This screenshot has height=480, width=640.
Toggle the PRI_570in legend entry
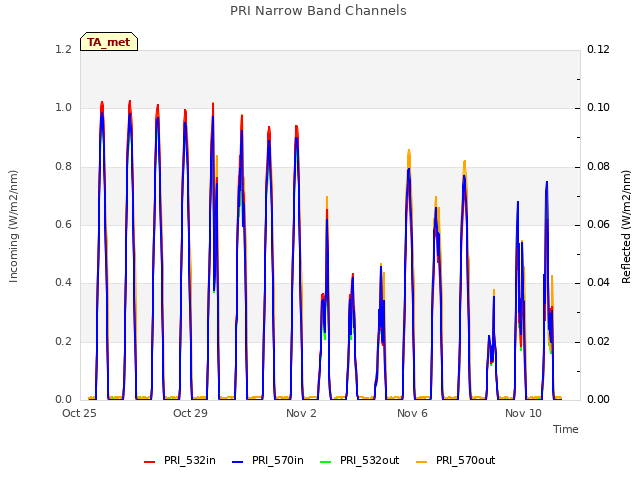pos(268,460)
